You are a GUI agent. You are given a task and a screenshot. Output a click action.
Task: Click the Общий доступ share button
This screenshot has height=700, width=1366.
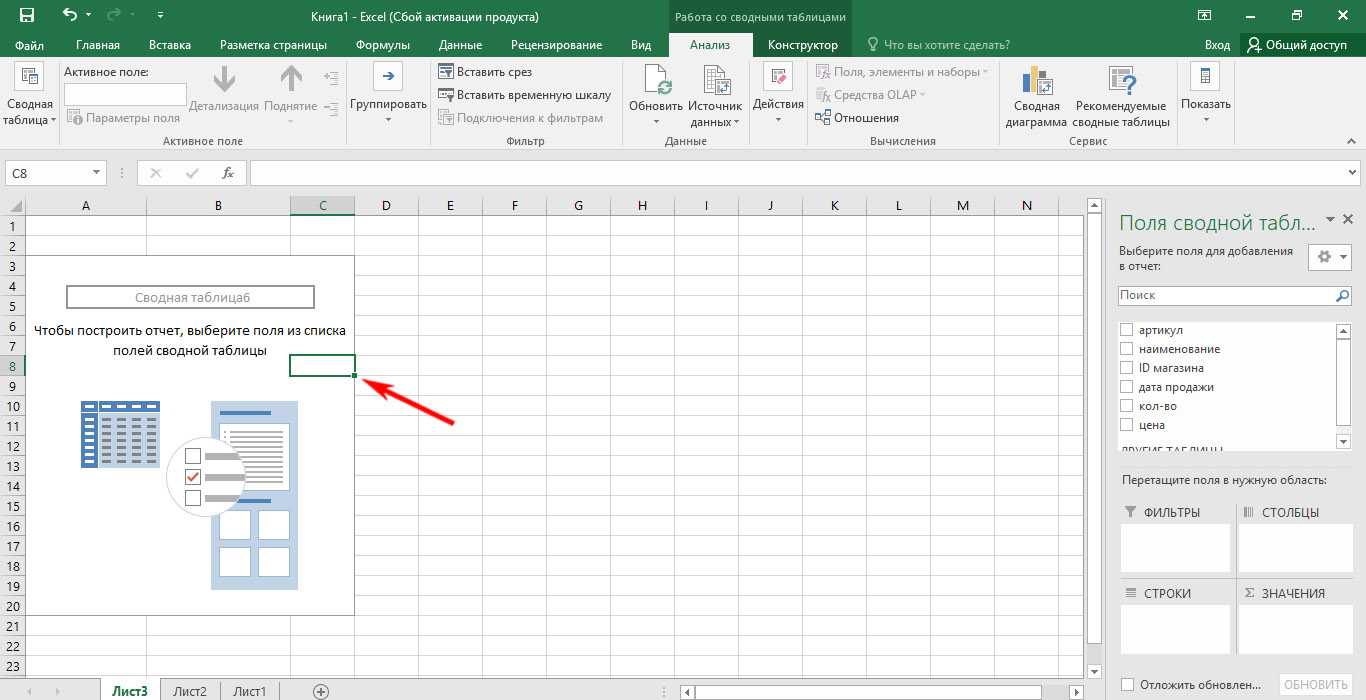(x=1297, y=45)
